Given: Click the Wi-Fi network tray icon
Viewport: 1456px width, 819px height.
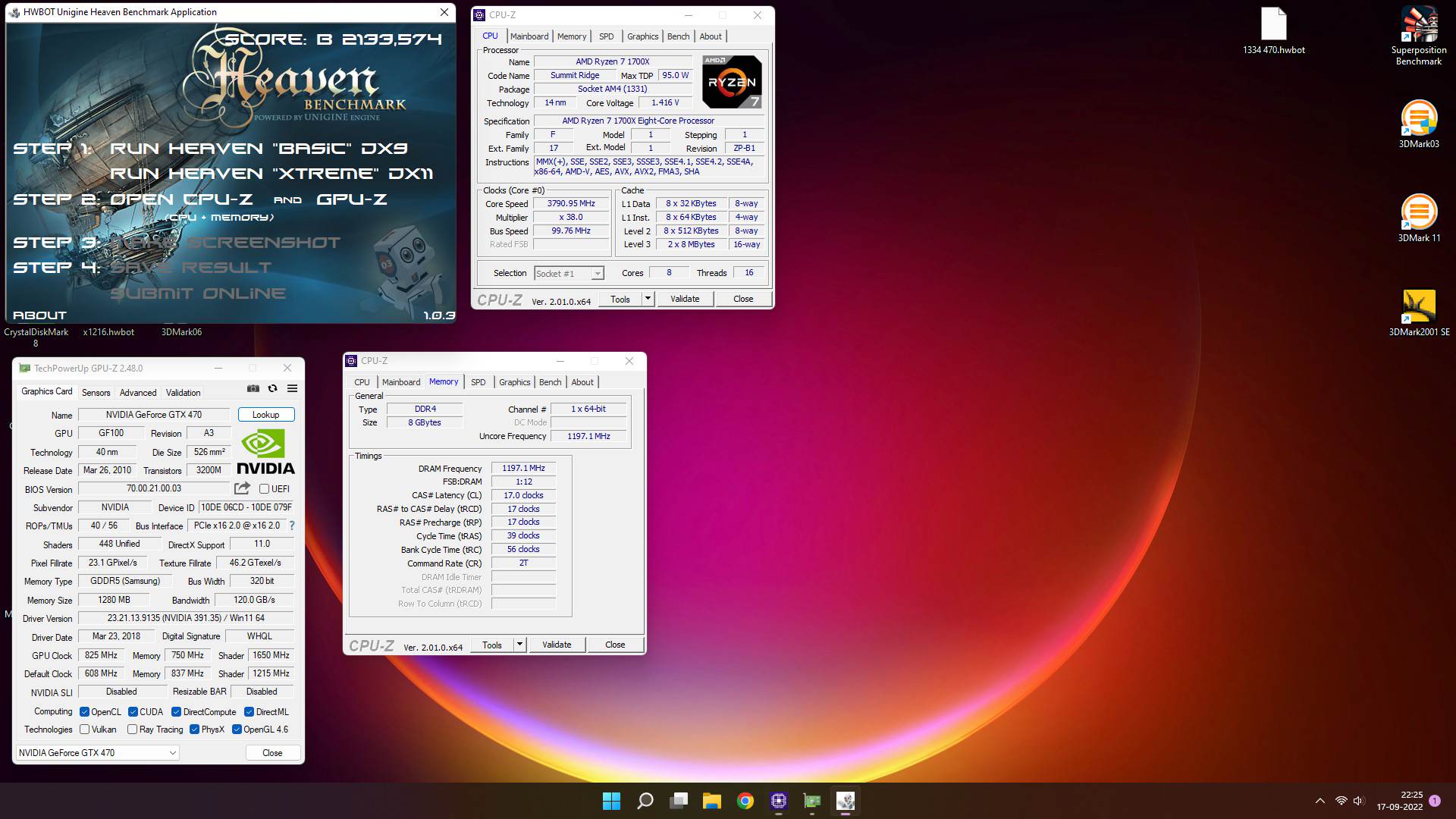Looking at the screenshot, I should pos(1341,801).
